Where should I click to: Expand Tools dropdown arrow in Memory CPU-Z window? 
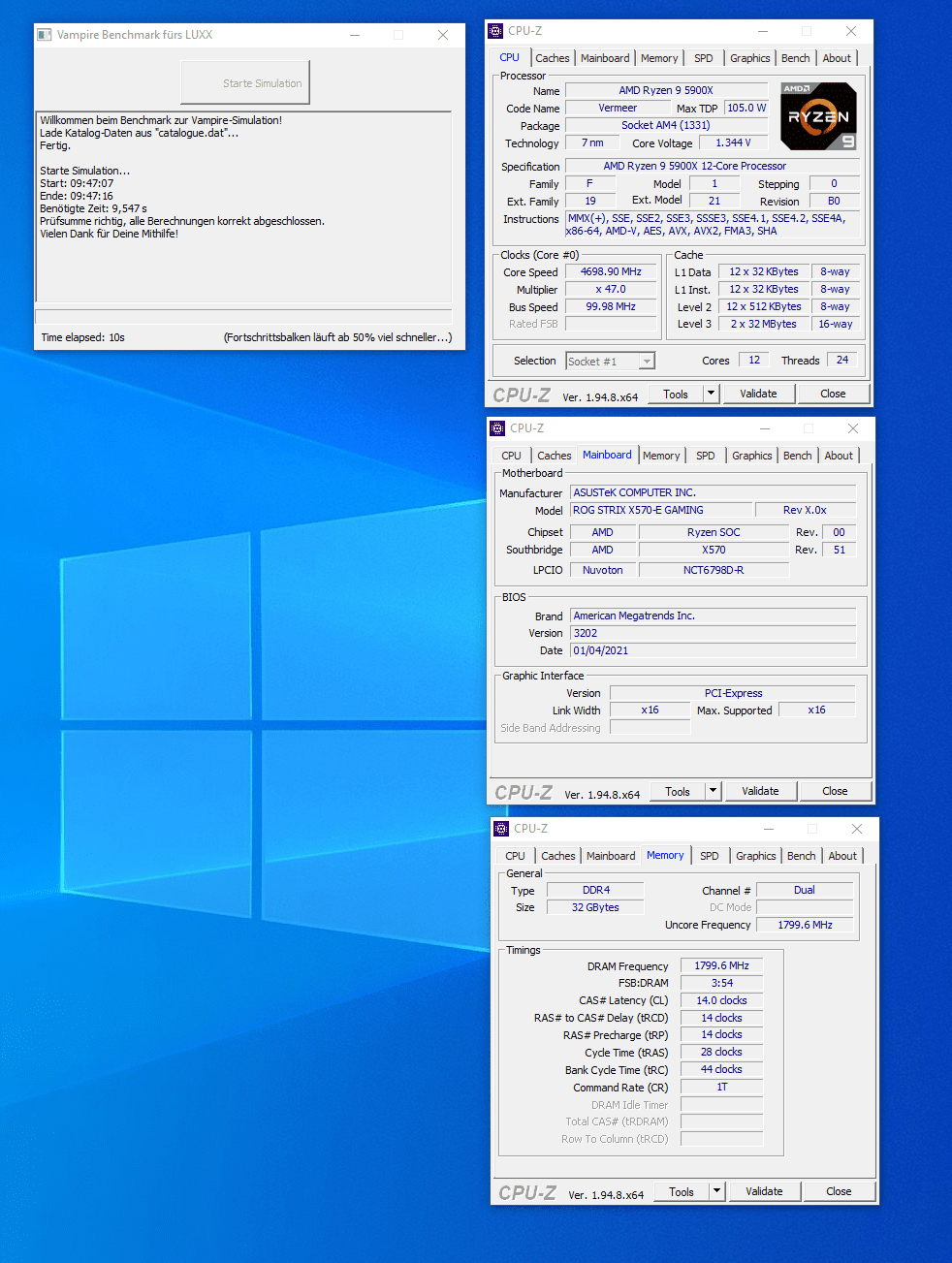pyautogui.click(x=716, y=1191)
